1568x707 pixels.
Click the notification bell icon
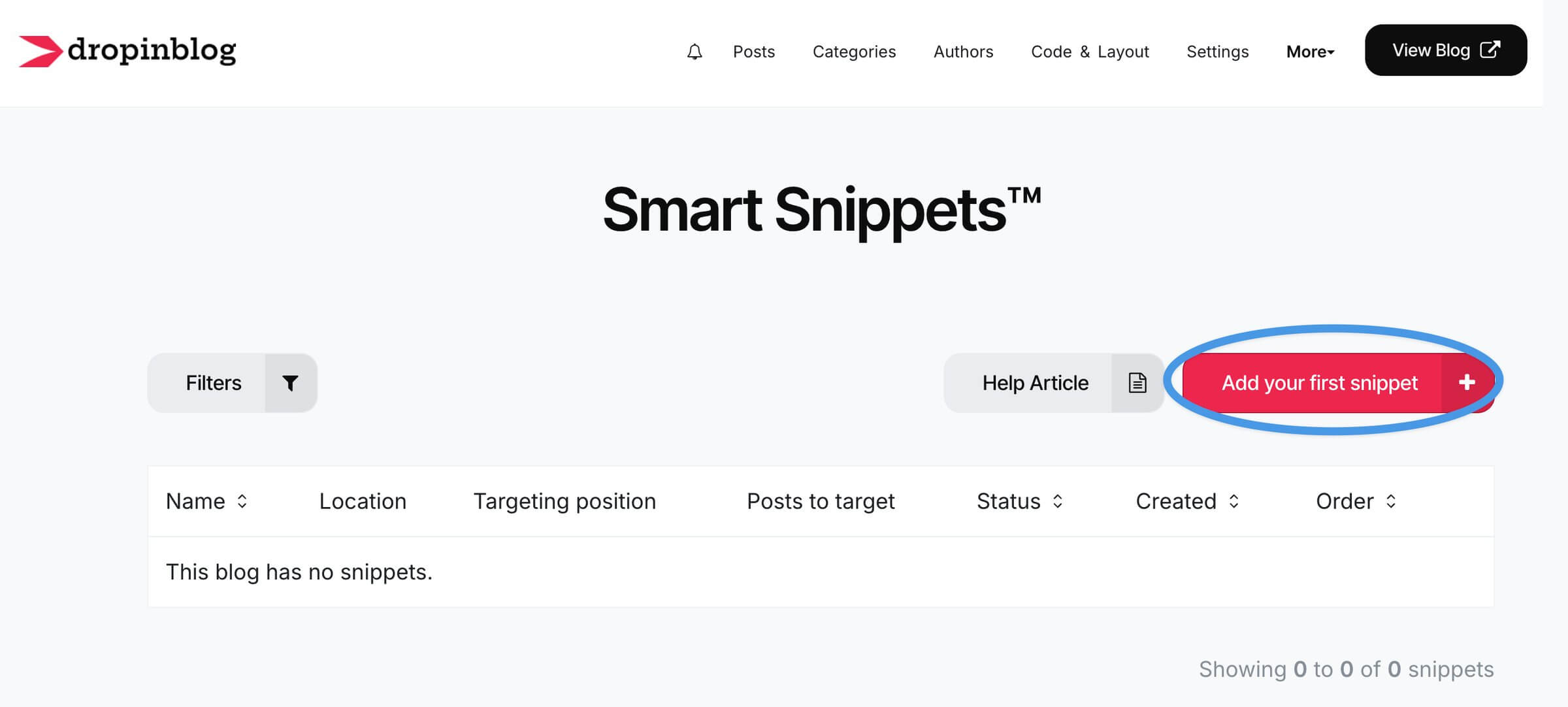coord(694,52)
